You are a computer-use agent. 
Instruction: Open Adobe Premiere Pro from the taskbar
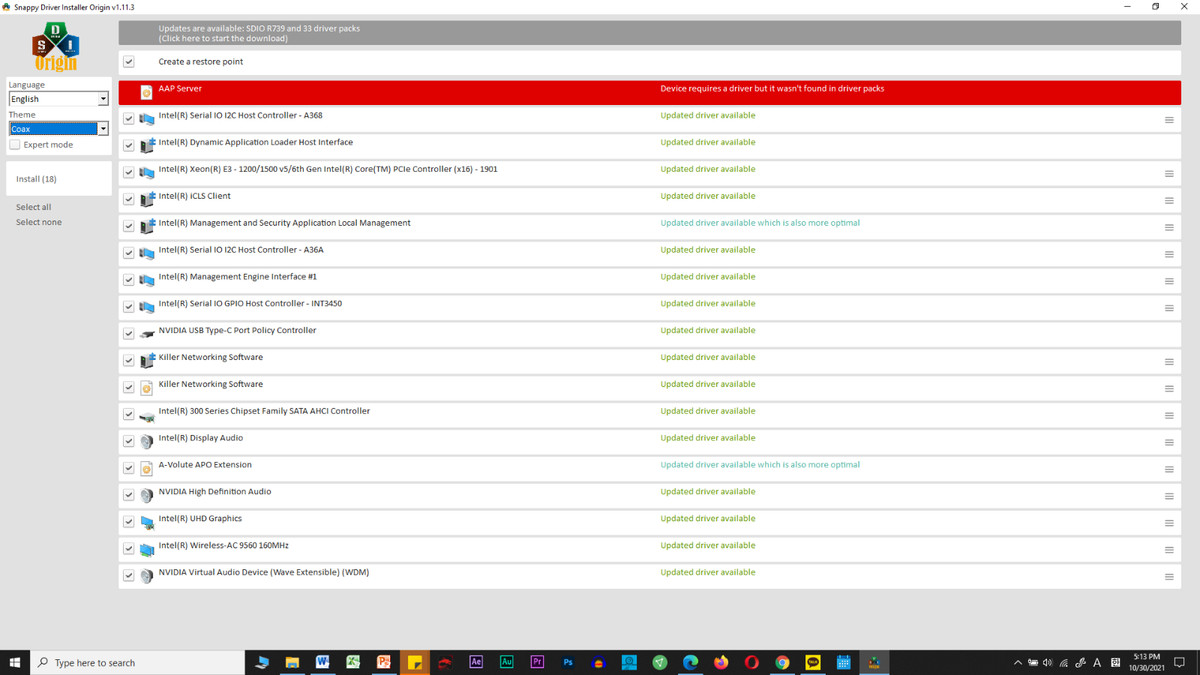537,662
